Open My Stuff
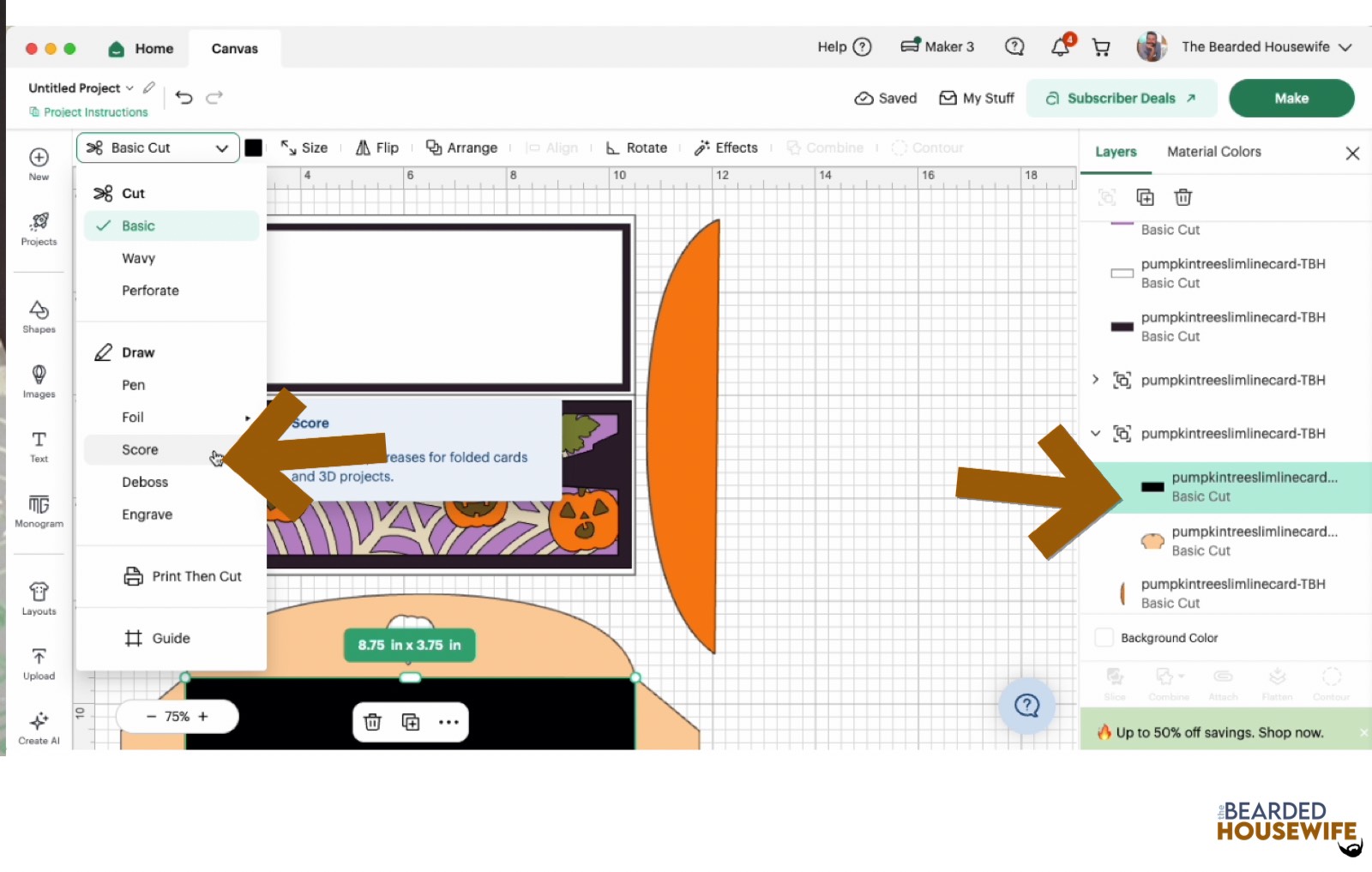This screenshot has height=872, width=1372. pos(977,98)
